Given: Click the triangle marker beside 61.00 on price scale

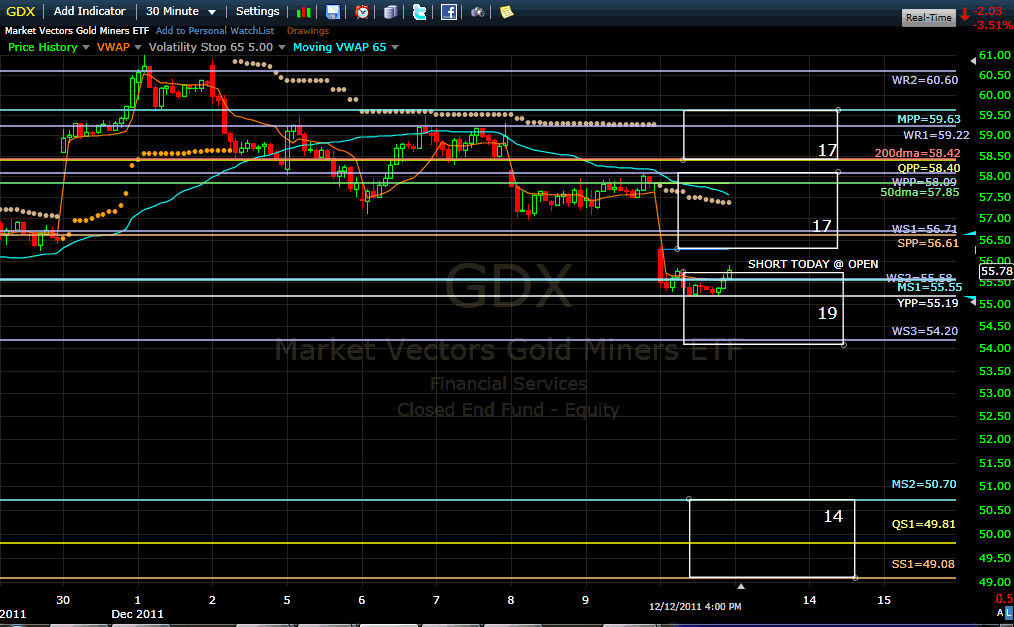Looking at the screenshot, I should click(x=973, y=61).
